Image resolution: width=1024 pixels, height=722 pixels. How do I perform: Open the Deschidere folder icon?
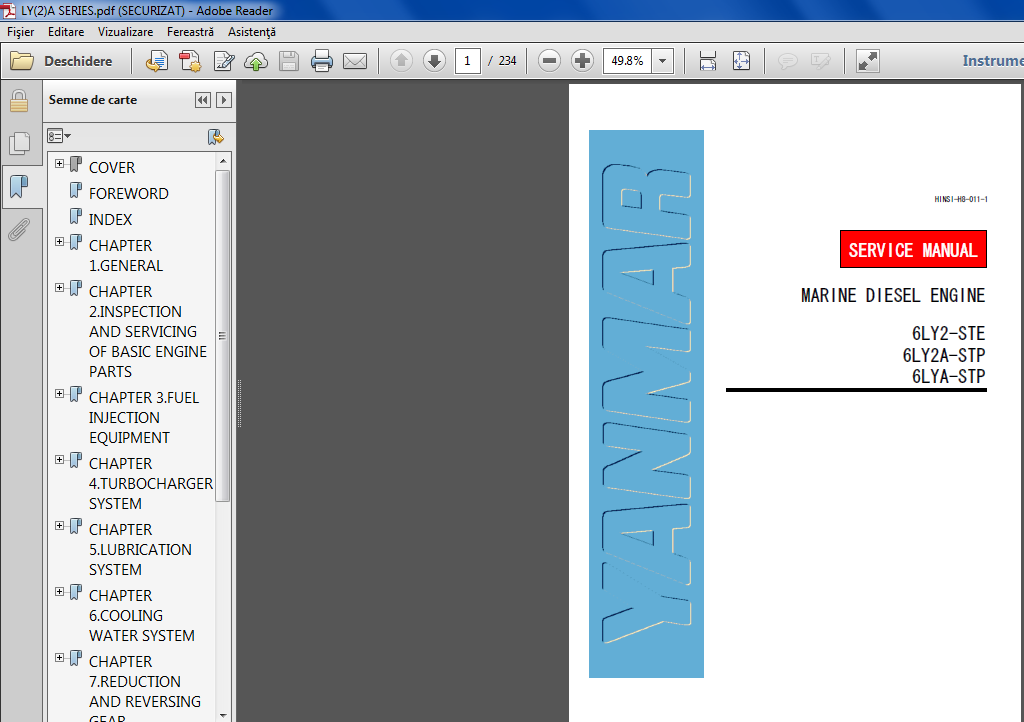tap(22, 61)
